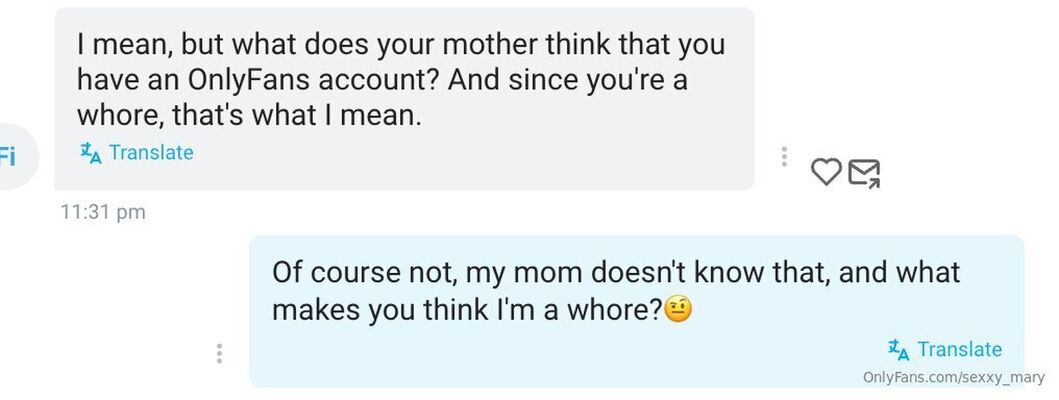Click the text "that's what I mean."
This screenshot has width=1059, height=400.
point(297,115)
